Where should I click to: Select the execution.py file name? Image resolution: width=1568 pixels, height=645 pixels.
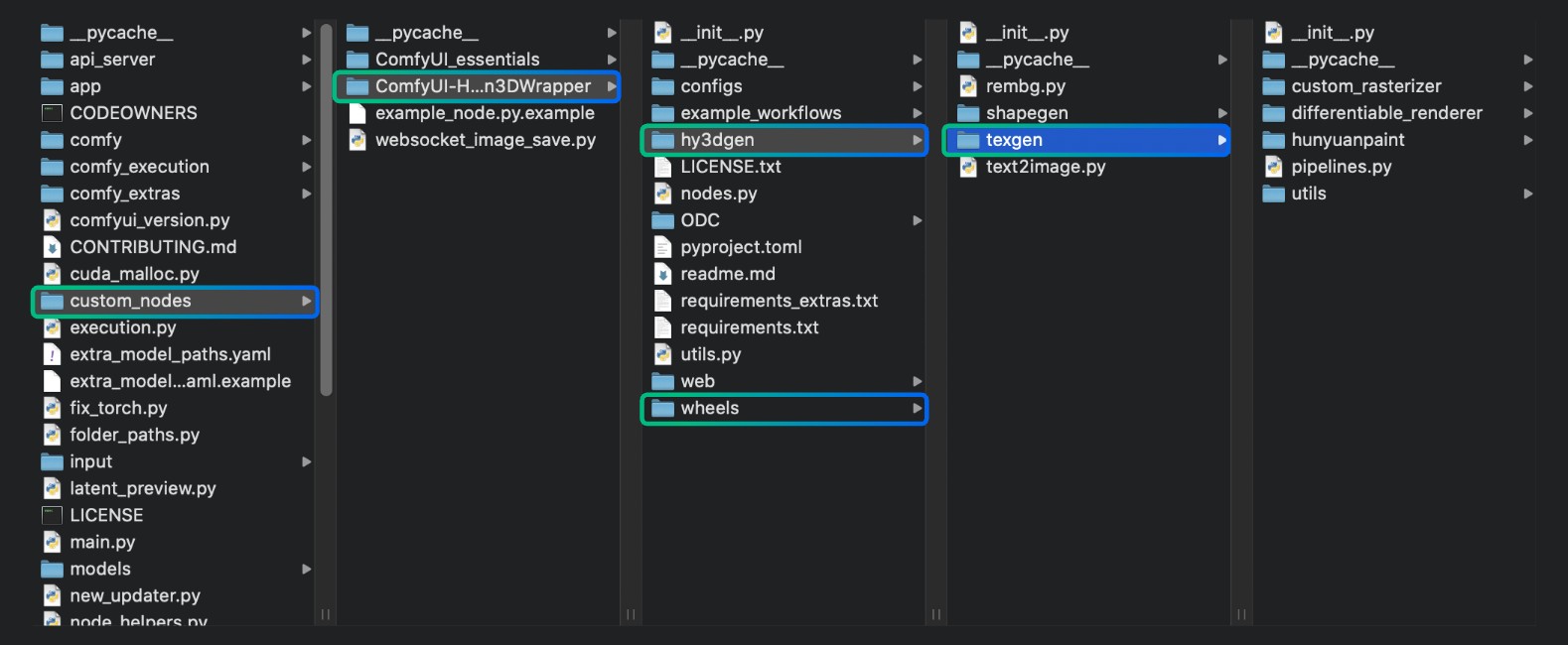point(123,327)
